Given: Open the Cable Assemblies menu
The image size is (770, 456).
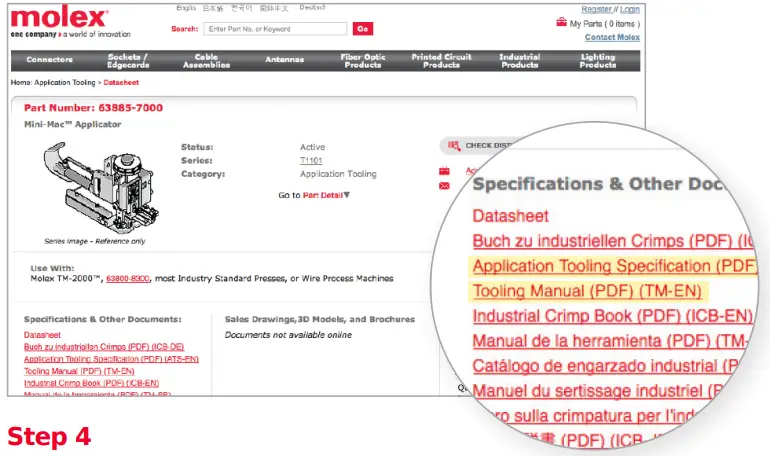Looking at the screenshot, I should (x=206, y=61).
